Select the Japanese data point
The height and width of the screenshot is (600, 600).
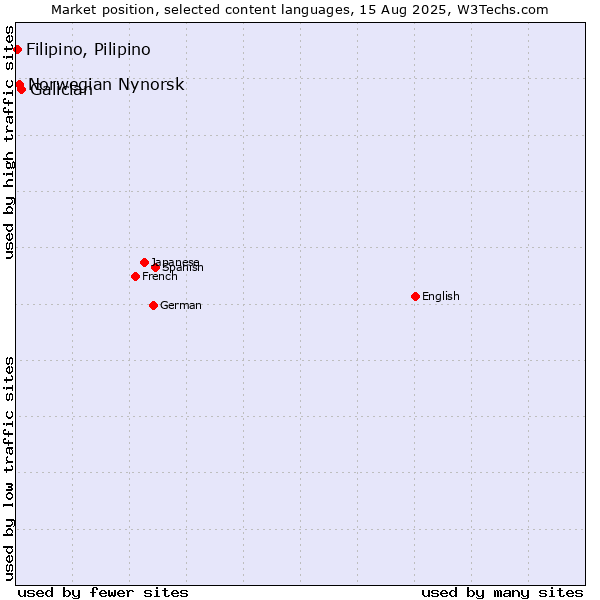click(144, 262)
